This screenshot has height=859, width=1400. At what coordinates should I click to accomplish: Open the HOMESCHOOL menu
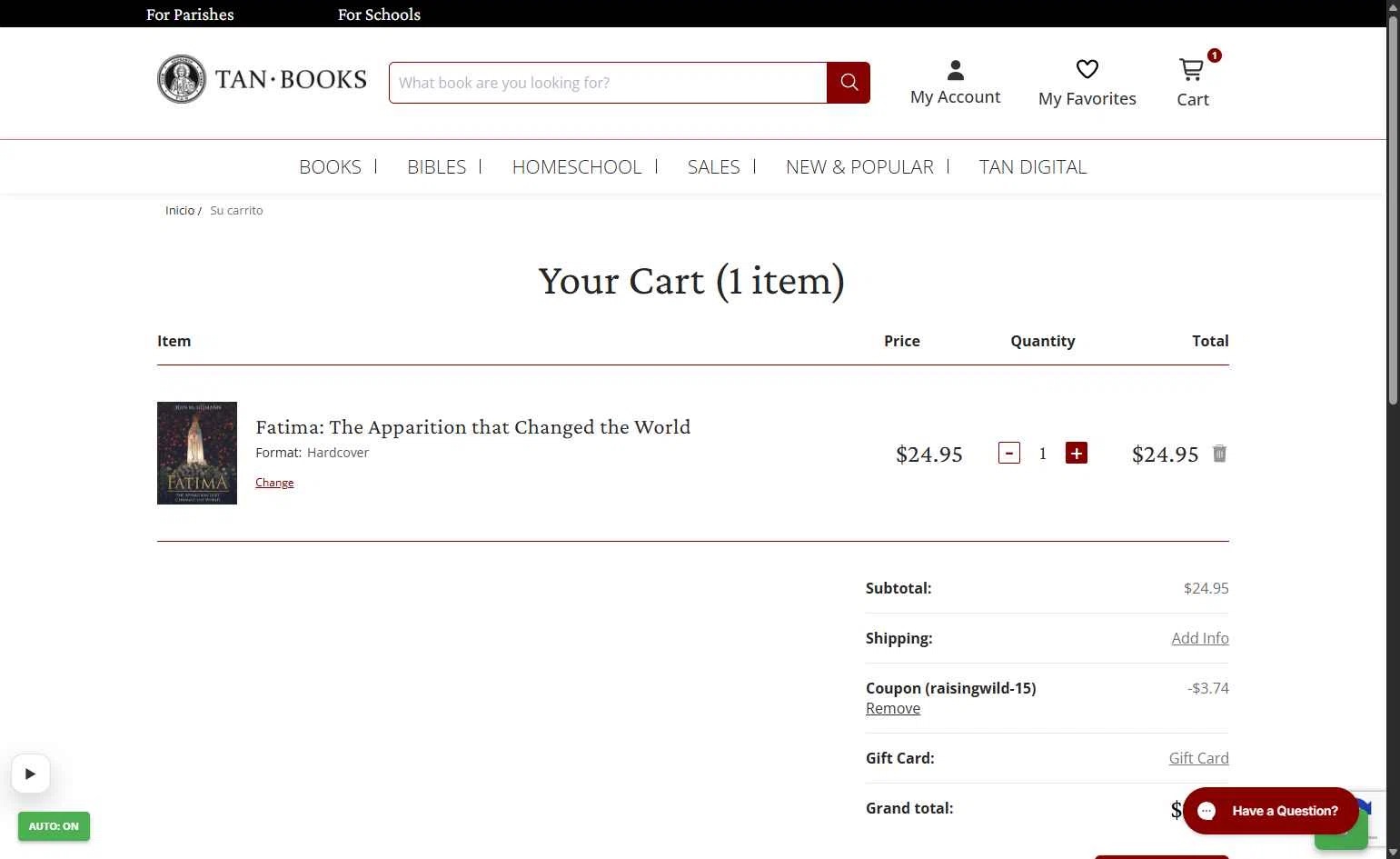577,167
